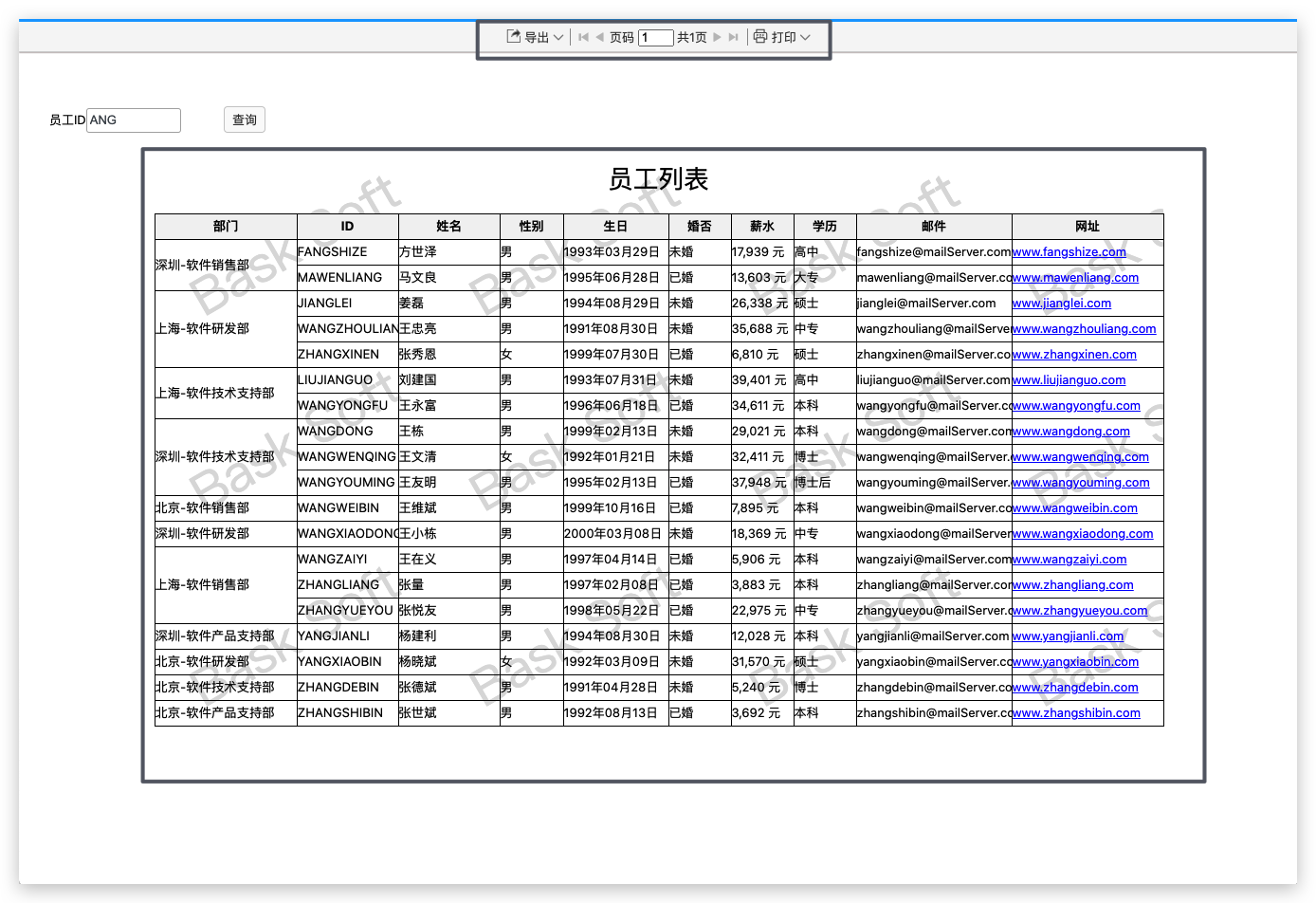The width and height of the screenshot is (1316, 903).
Task: Click the ID column header
Action: [348, 227]
